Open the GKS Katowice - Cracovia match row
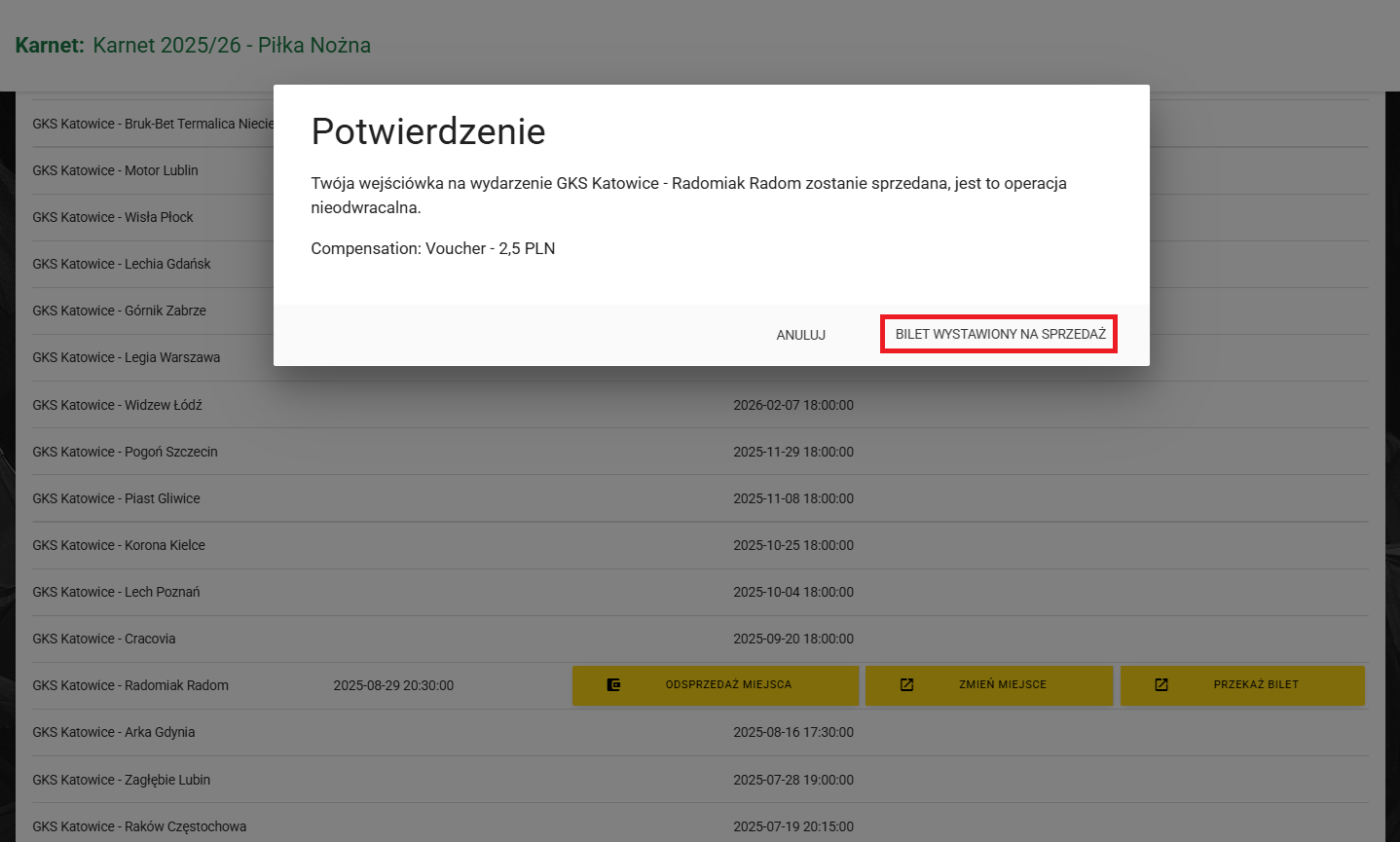Viewport: 1400px width, 842px height. tap(104, 639)
